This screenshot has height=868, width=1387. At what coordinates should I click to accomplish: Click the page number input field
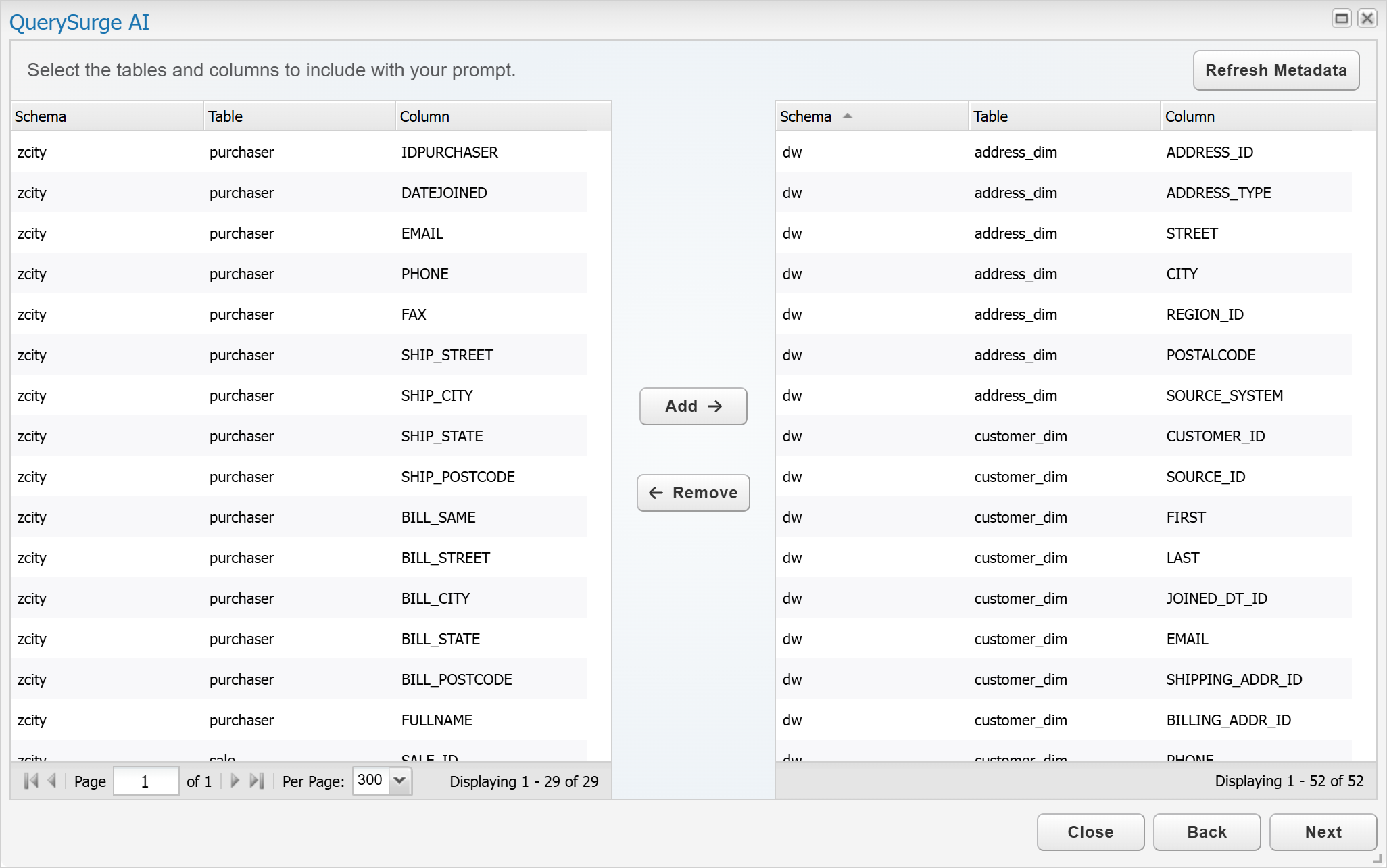pyautogui.click(x=145, y=781)
